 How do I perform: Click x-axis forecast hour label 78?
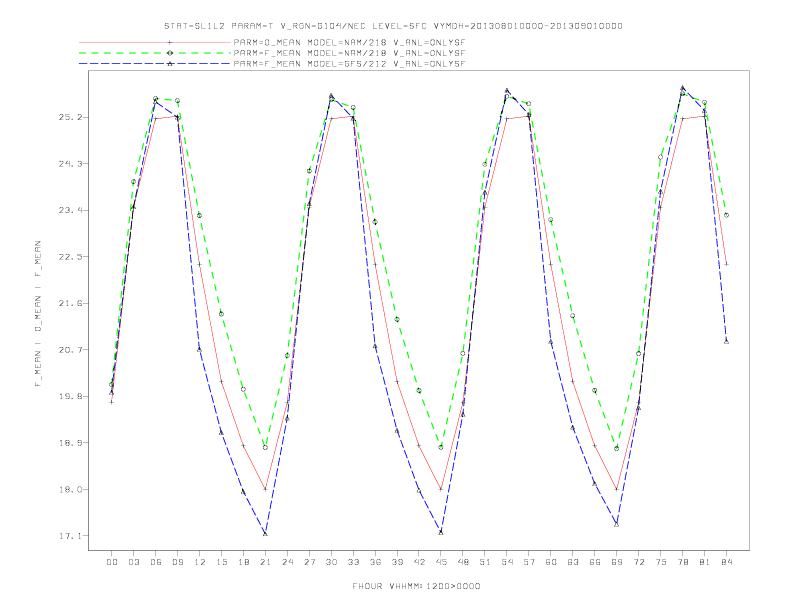(683, 562)
